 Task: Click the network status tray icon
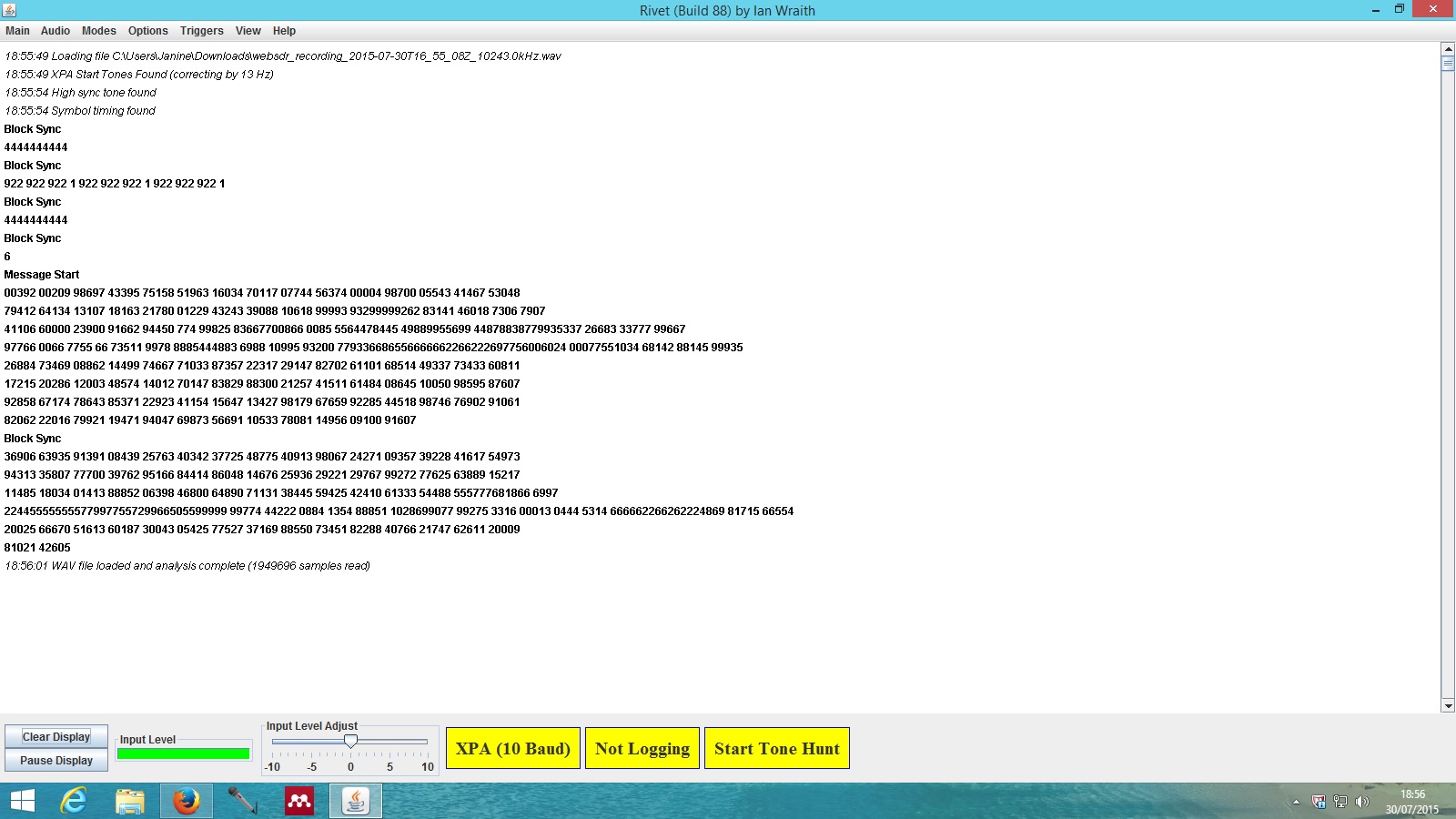click(x=1340, y=802)
